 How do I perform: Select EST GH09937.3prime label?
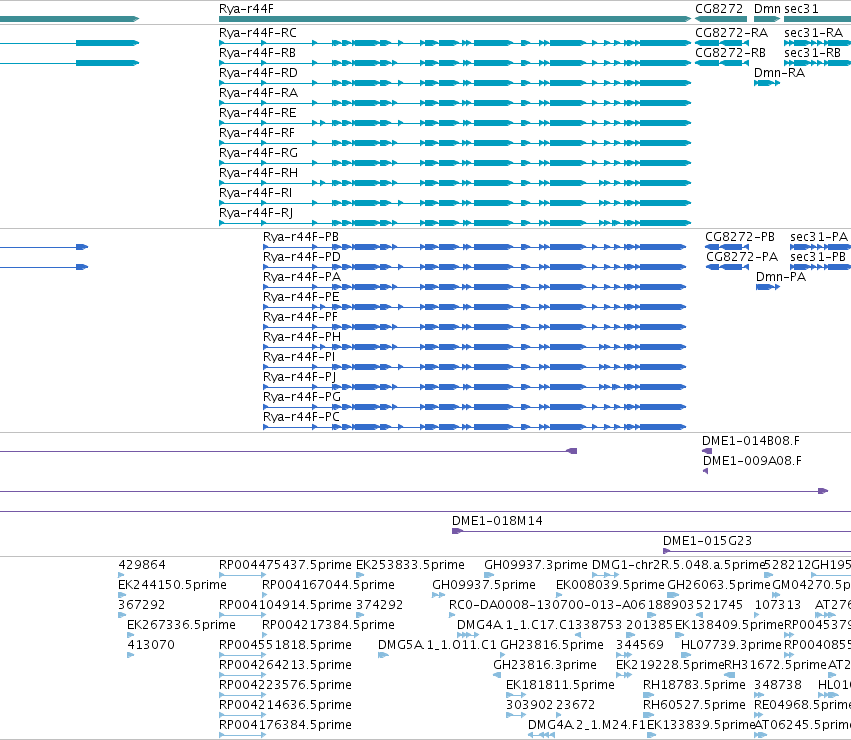[x=536, y=565]
